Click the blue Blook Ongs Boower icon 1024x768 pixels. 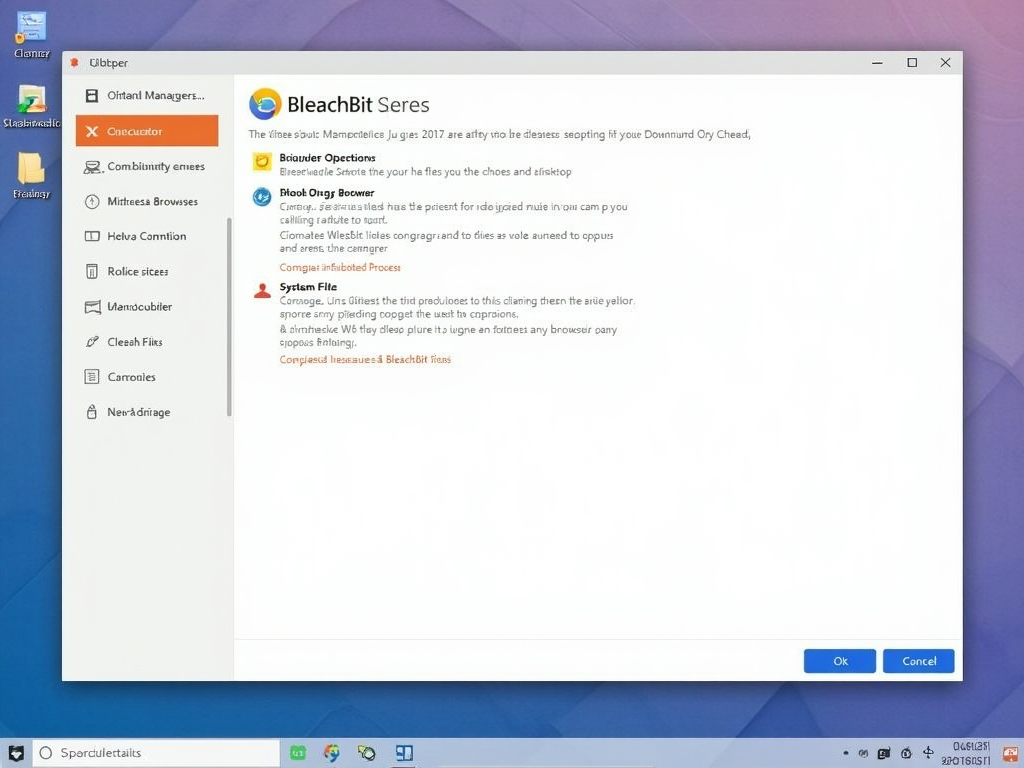point(262,197)
